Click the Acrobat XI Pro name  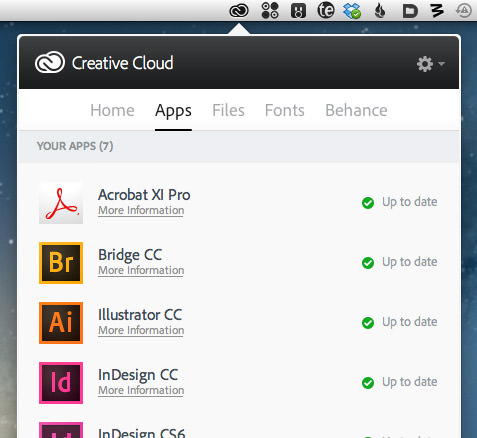(144, 195)
